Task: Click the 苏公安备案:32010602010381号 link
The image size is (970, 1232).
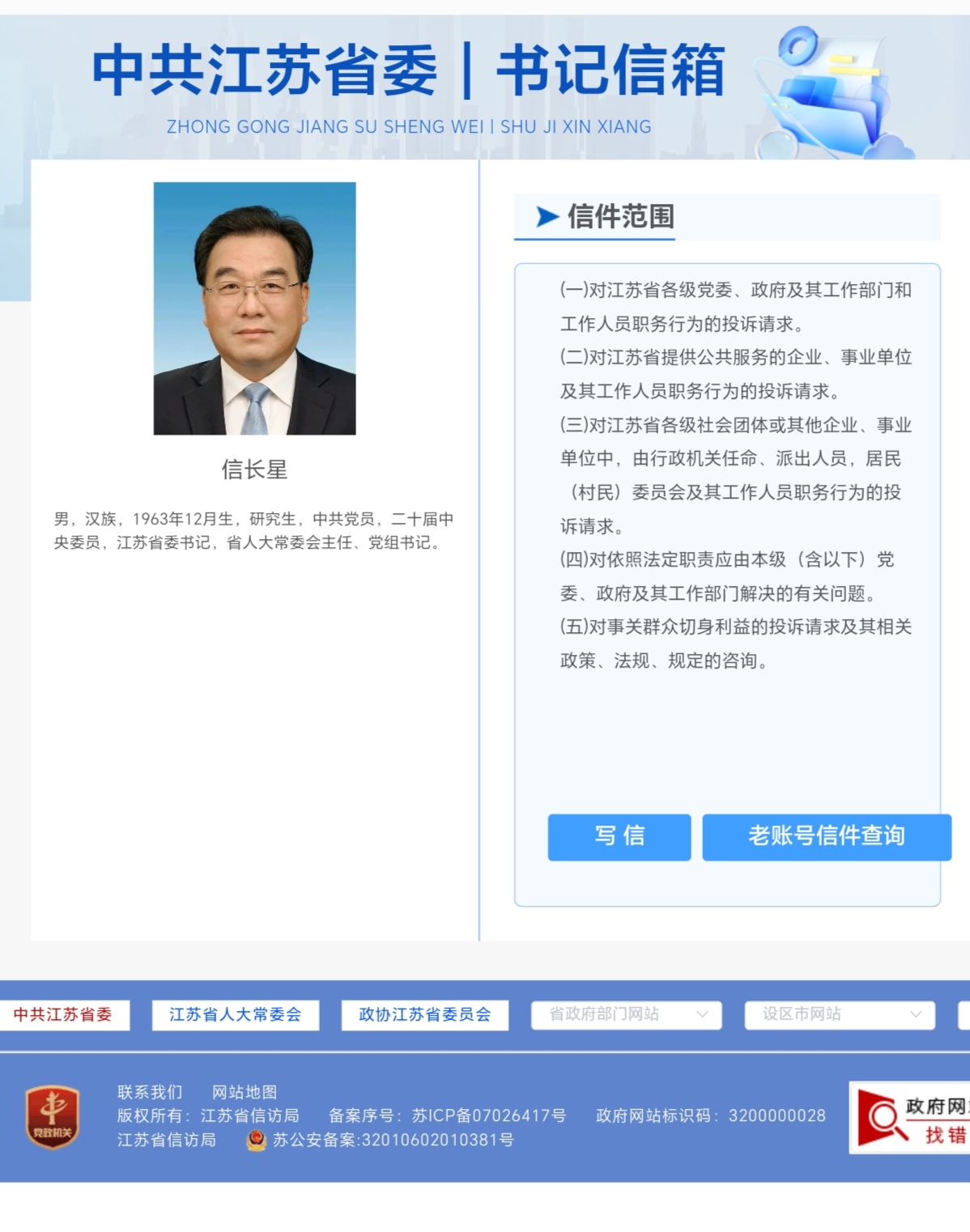Action: [x=394, y=1140]
